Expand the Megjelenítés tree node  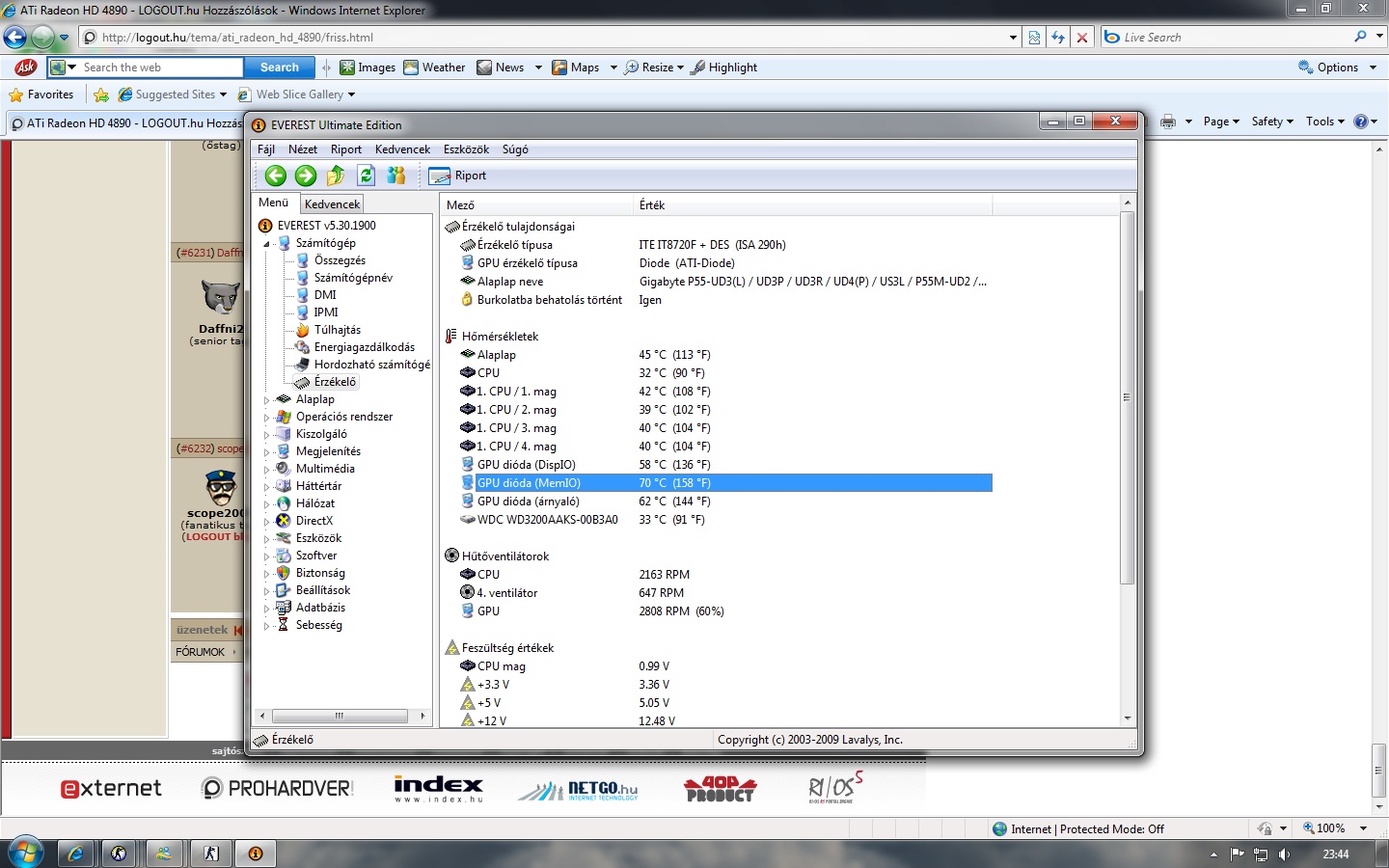click(267, 451)
